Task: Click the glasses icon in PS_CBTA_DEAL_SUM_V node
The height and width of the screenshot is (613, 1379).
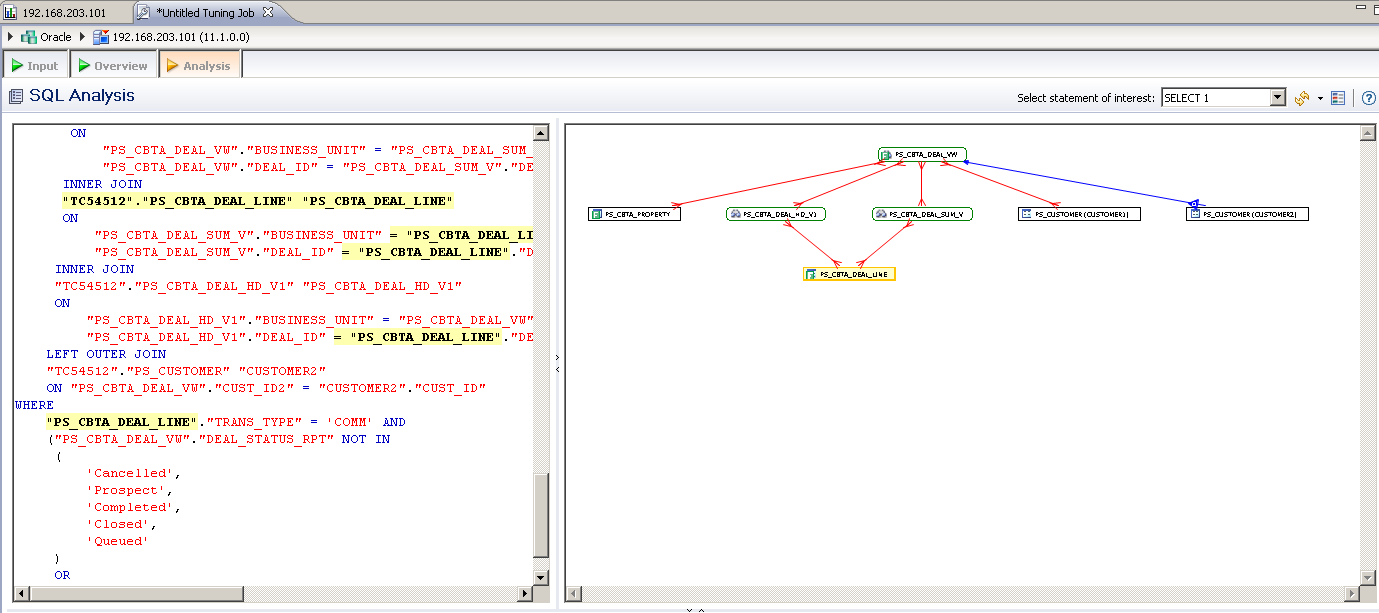Action: pyautogui.click(x=880, y=214)
